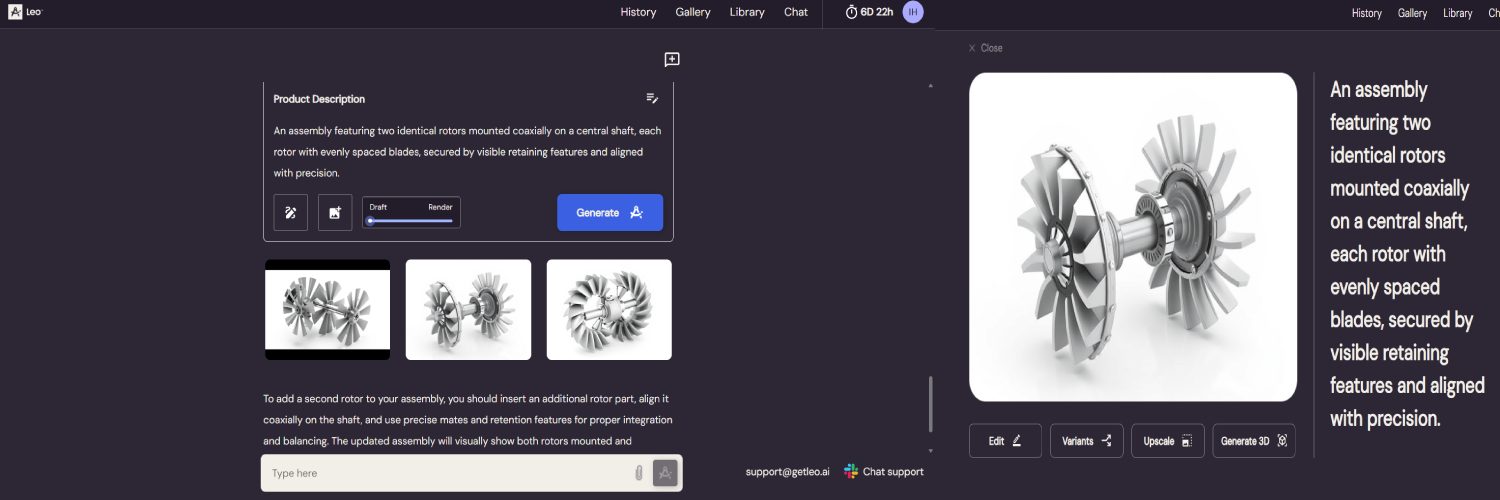Click the attachment paperclip icon
This screenshot has width=1500, height=500.
[x=639, y=473]
